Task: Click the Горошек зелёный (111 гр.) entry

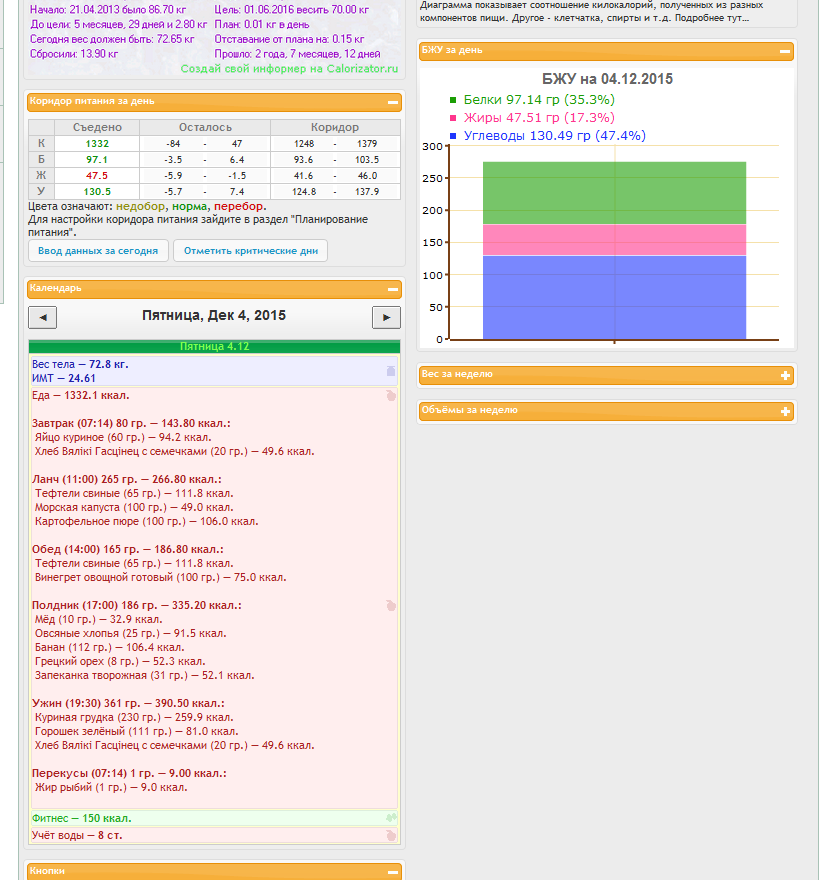Action: pyautogui.click(x=136, y=731)
